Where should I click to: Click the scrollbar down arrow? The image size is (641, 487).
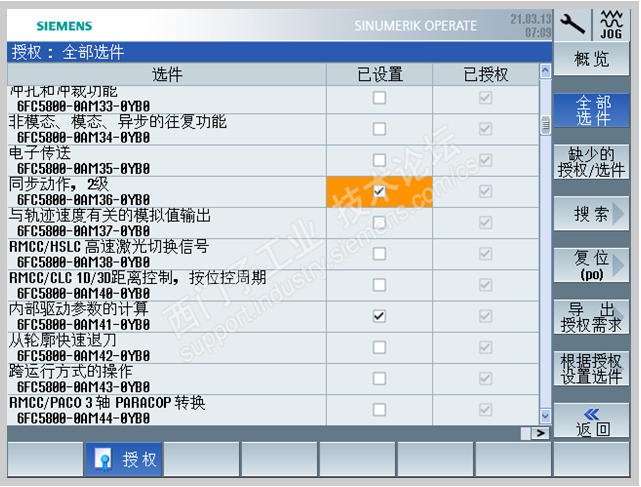(545, 415)
